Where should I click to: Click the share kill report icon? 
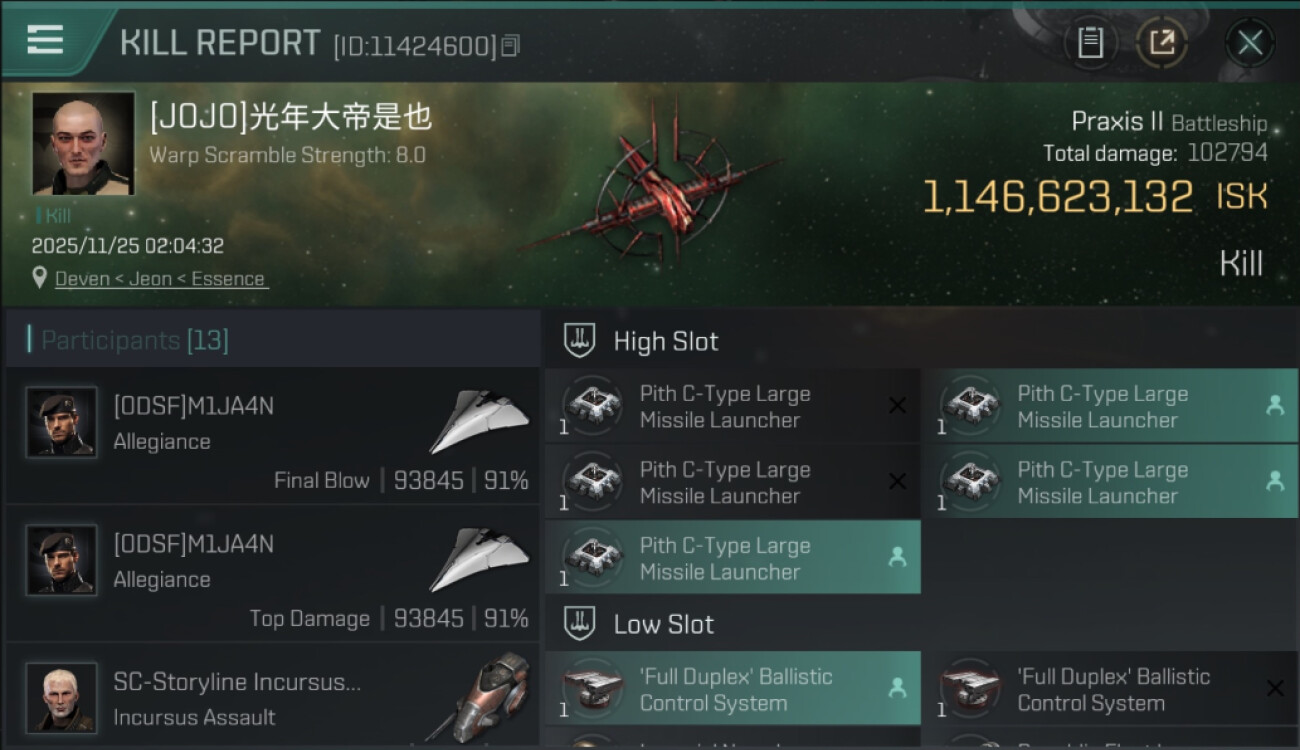[1162, 43]
